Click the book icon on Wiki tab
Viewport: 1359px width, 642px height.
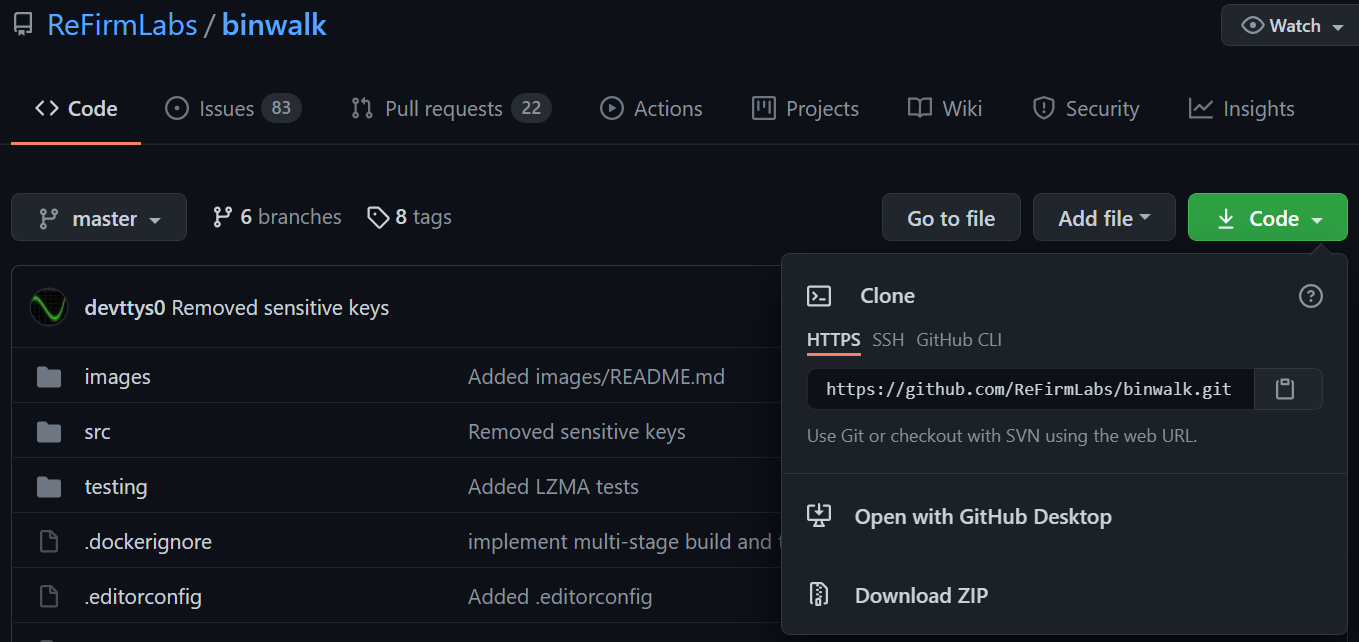click(920, 109)
